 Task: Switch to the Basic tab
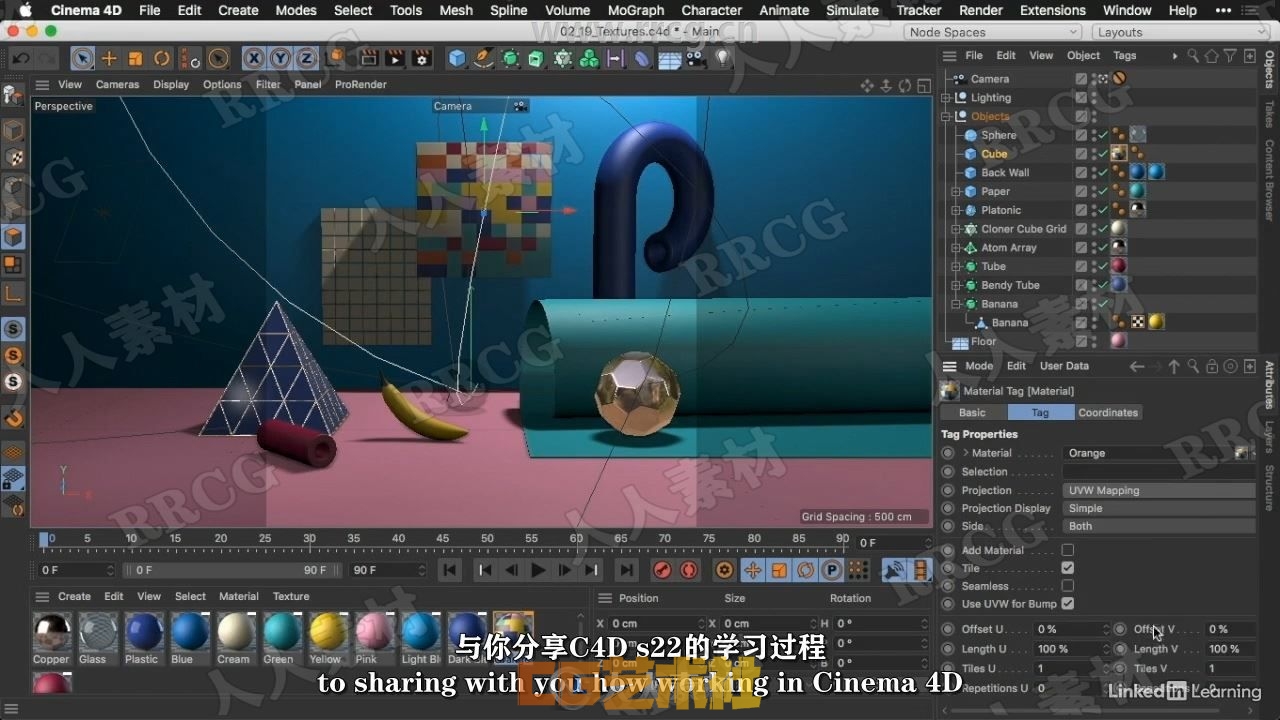pos(972,412)
